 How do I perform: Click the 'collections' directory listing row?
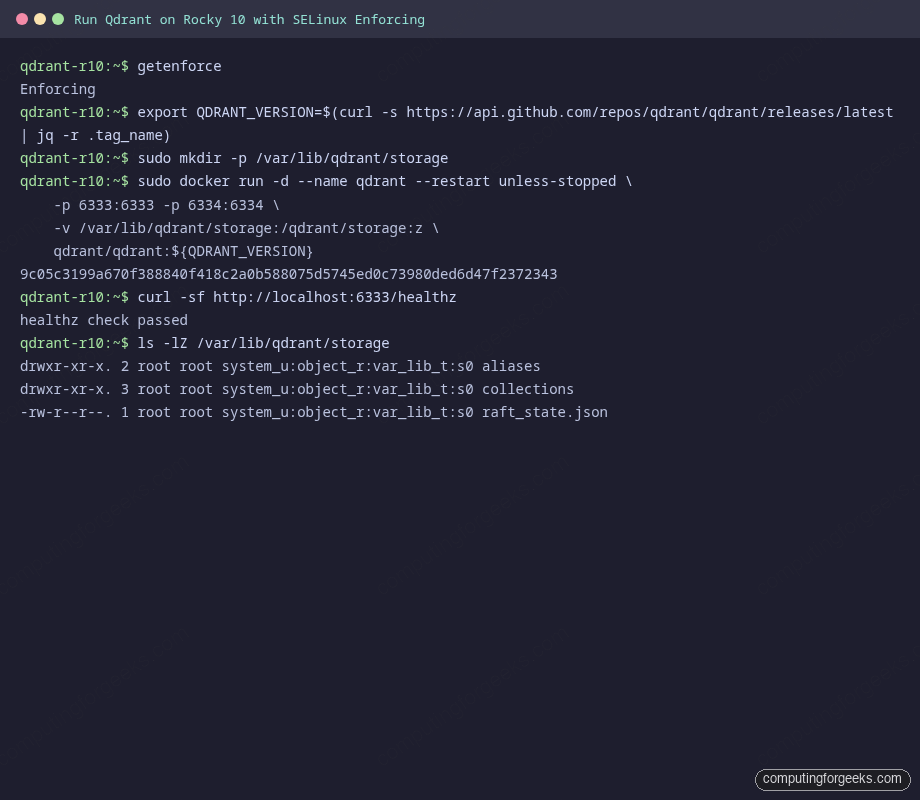coord(297,389)
